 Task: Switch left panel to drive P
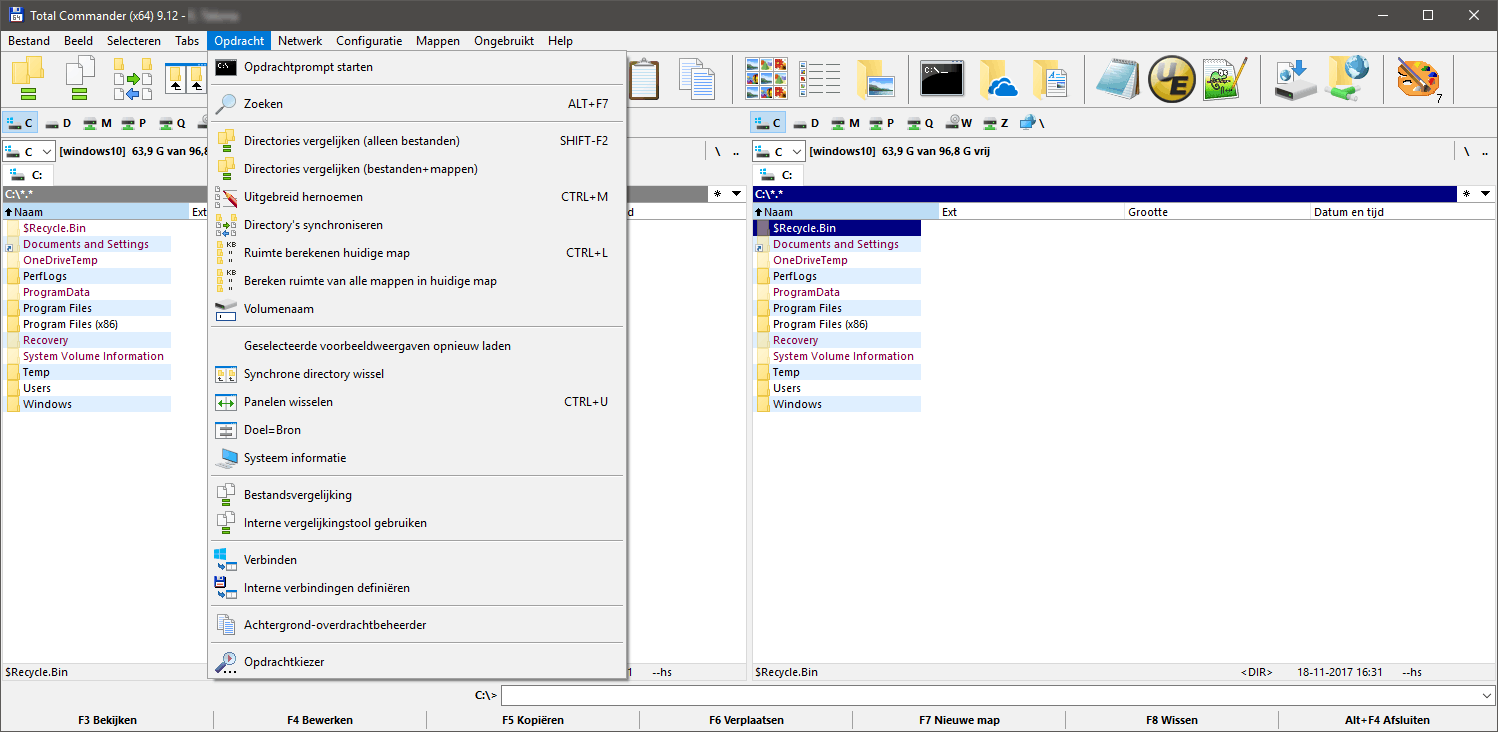[x=134, y=123]
